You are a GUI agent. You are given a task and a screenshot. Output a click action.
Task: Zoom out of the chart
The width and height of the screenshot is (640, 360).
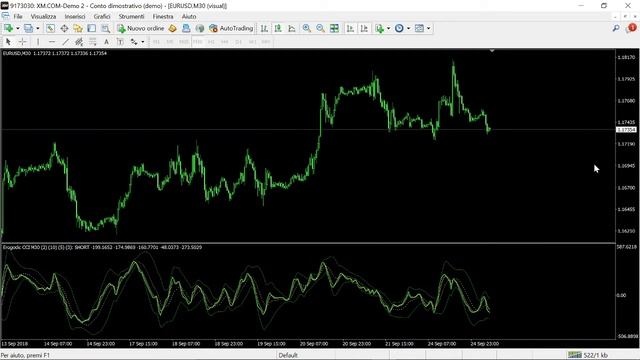[320, 28]
